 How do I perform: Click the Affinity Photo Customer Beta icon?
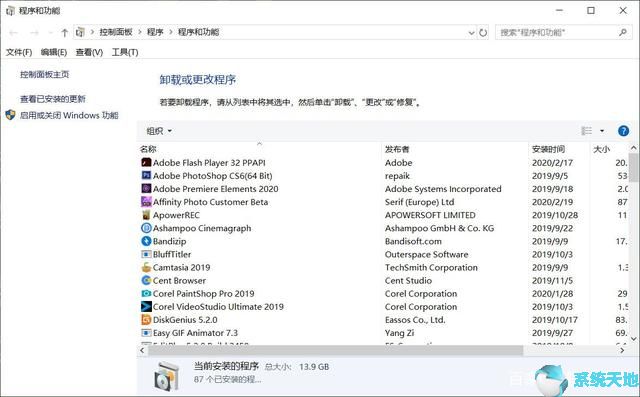tap(146, 202)
